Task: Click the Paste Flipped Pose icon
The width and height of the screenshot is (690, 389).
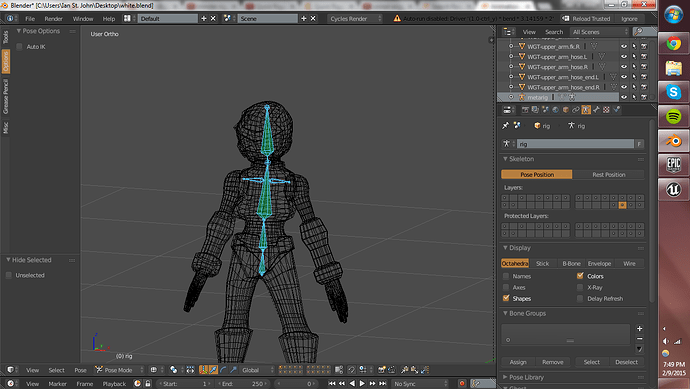Action: pyautogui.click(x=425, y=370)
